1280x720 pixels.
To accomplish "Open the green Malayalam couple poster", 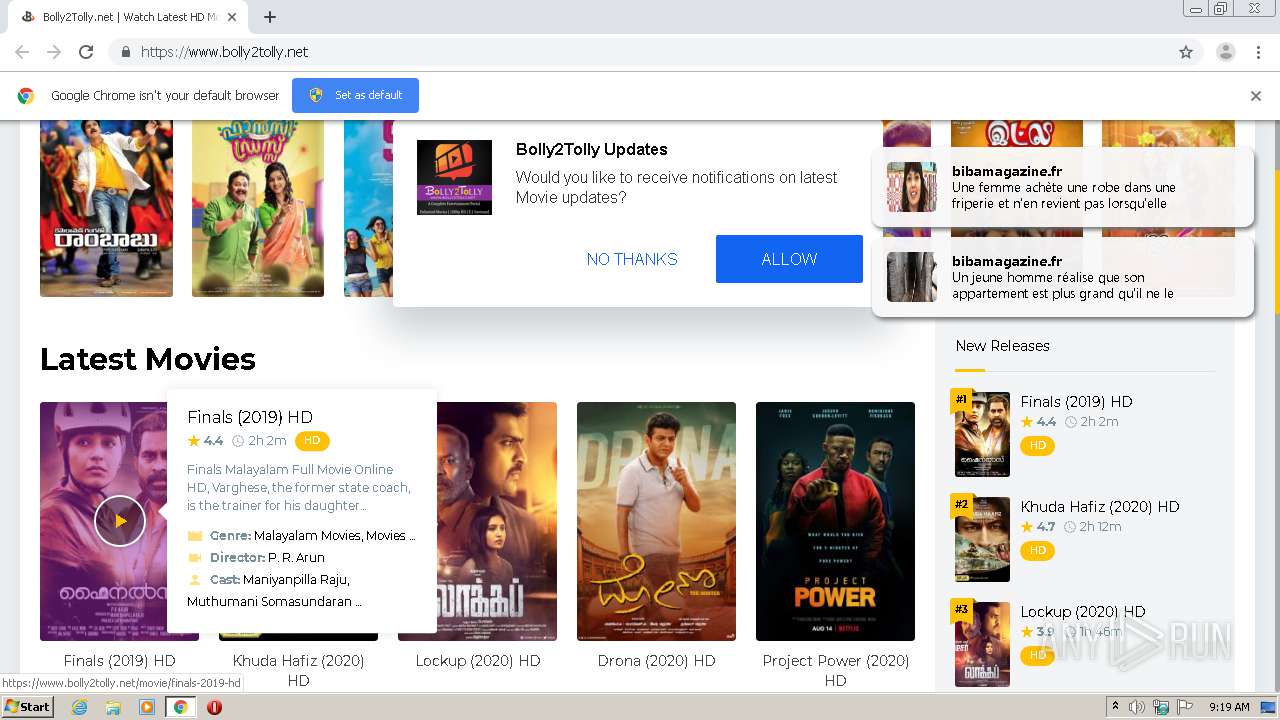I will coord(258,208).
